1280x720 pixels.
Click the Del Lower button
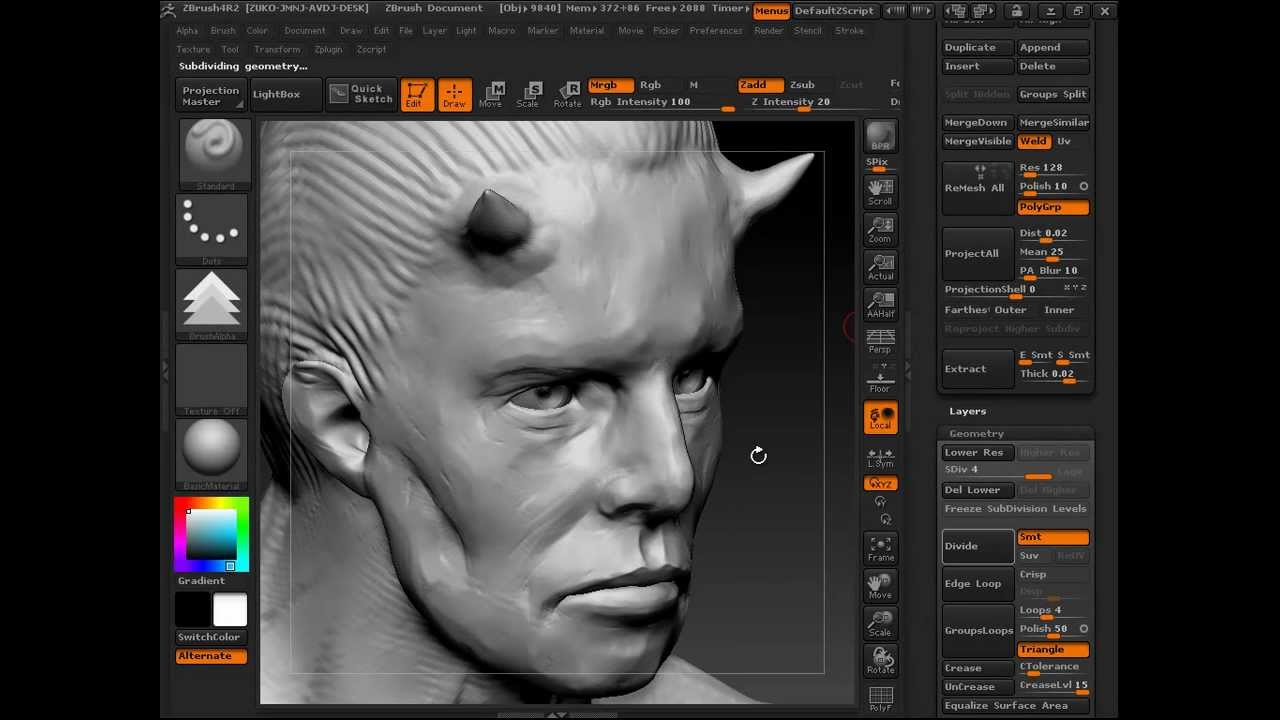point(978,490)
